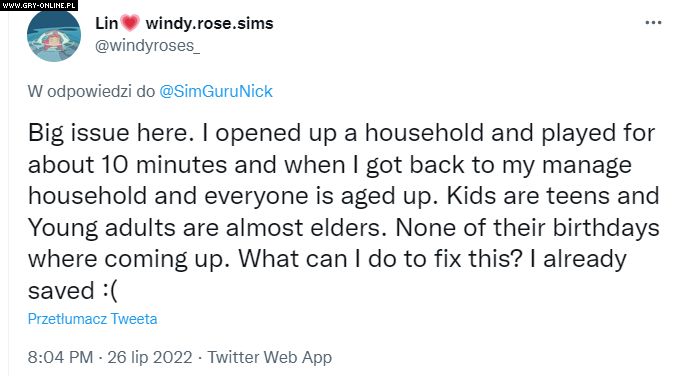Click the name Lin before the heart
The width and height of the screenshot is (682, 376).
point(107,23)
